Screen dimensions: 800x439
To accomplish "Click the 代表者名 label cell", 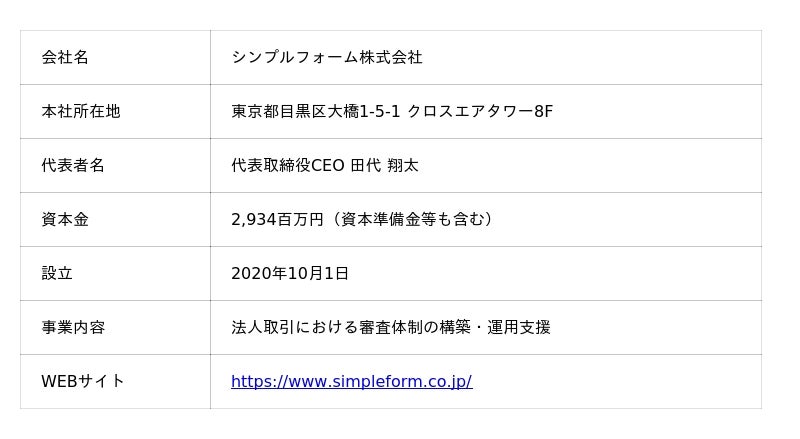I will [73, 165].
